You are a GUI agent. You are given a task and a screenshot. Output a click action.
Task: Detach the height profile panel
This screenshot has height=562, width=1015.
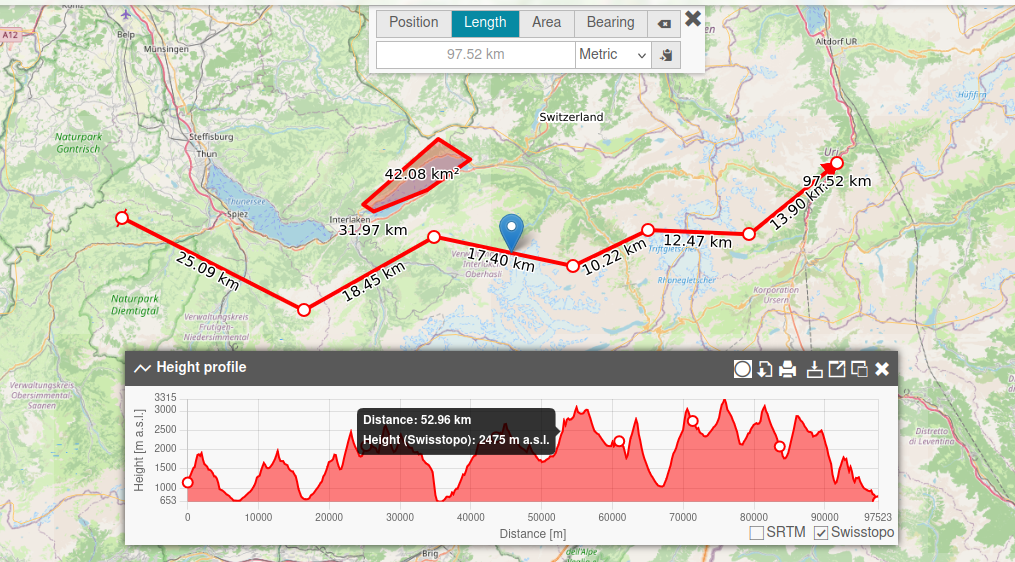tap(859, 369)
